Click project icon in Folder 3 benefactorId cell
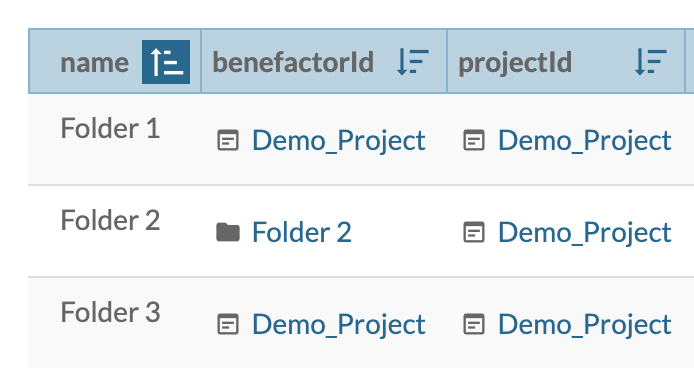Image resolution: width=694 pixels, height=388 pixels. coord(228,324)
